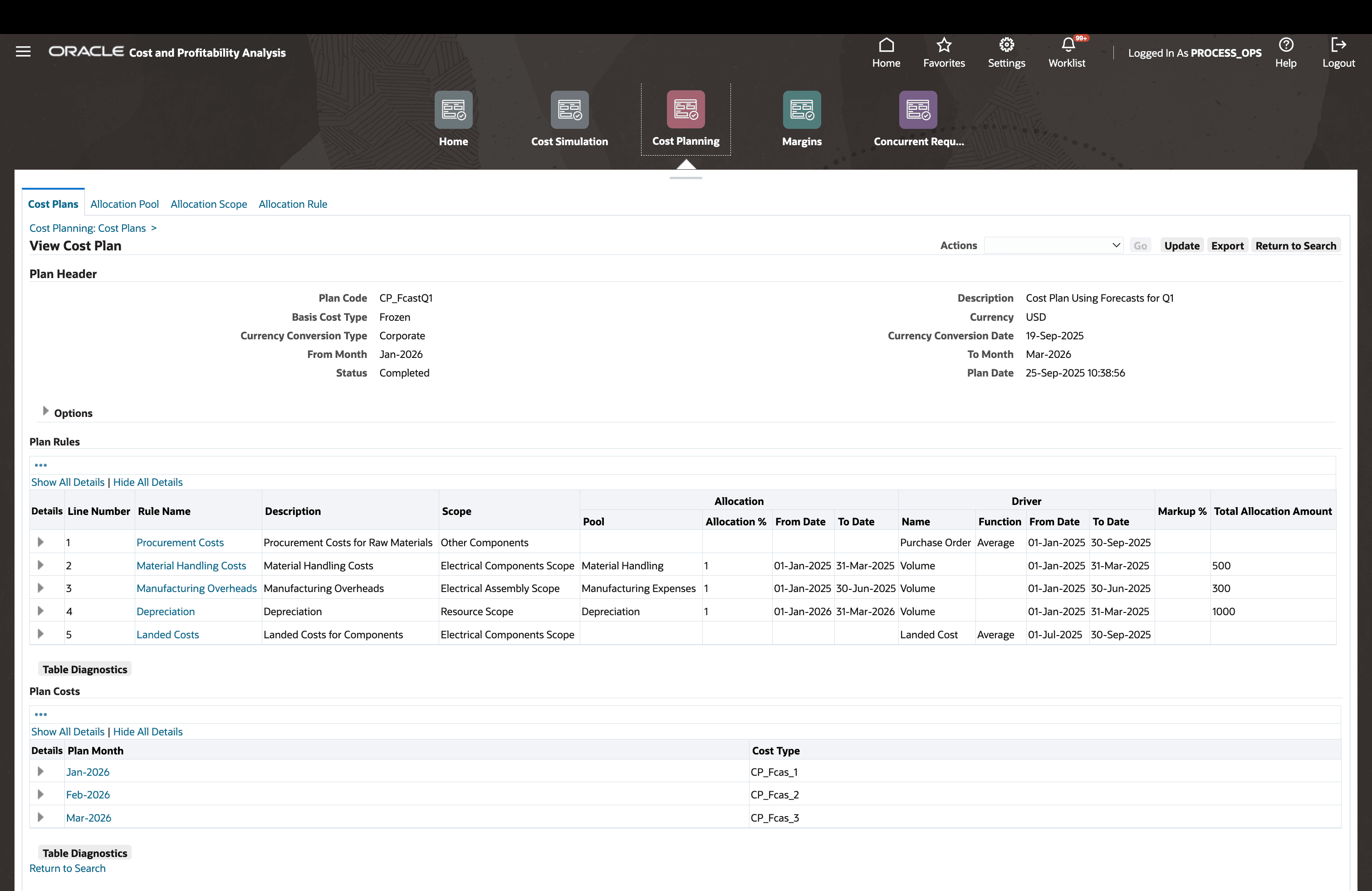Click the Cost Planning: Cost Plans breadcrumb
The height and width of the screenshot is (891, 1372).
coord(87,228)
